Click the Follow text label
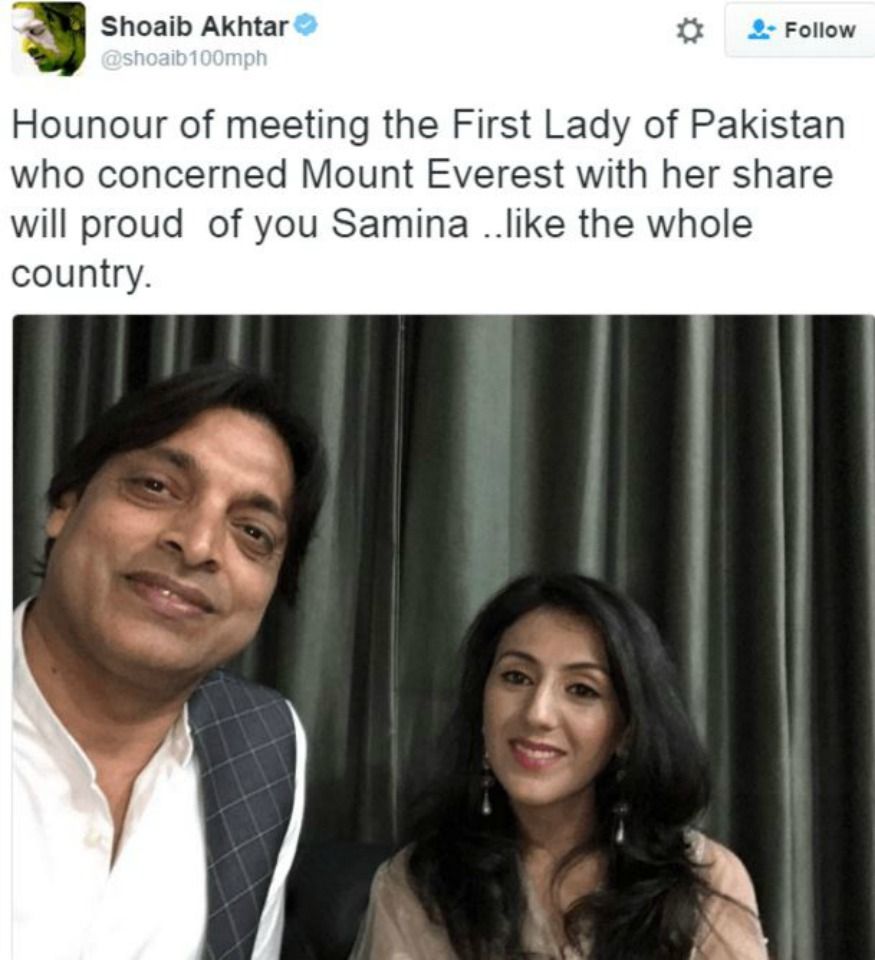The image size is (875, 960). click(x=820, y=30)
